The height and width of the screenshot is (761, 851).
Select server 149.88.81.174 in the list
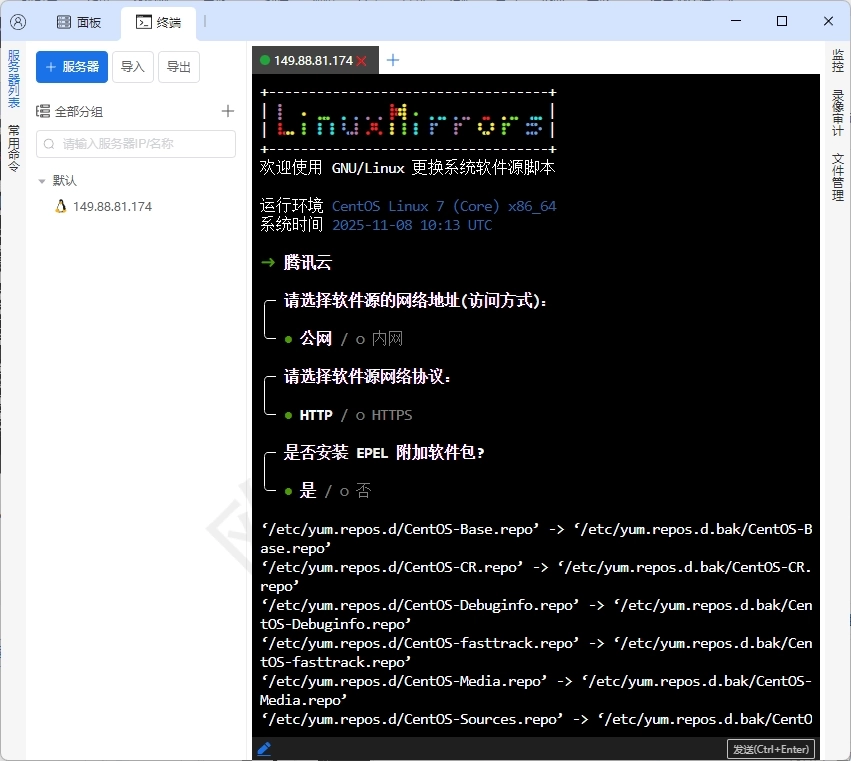point(112,206)
